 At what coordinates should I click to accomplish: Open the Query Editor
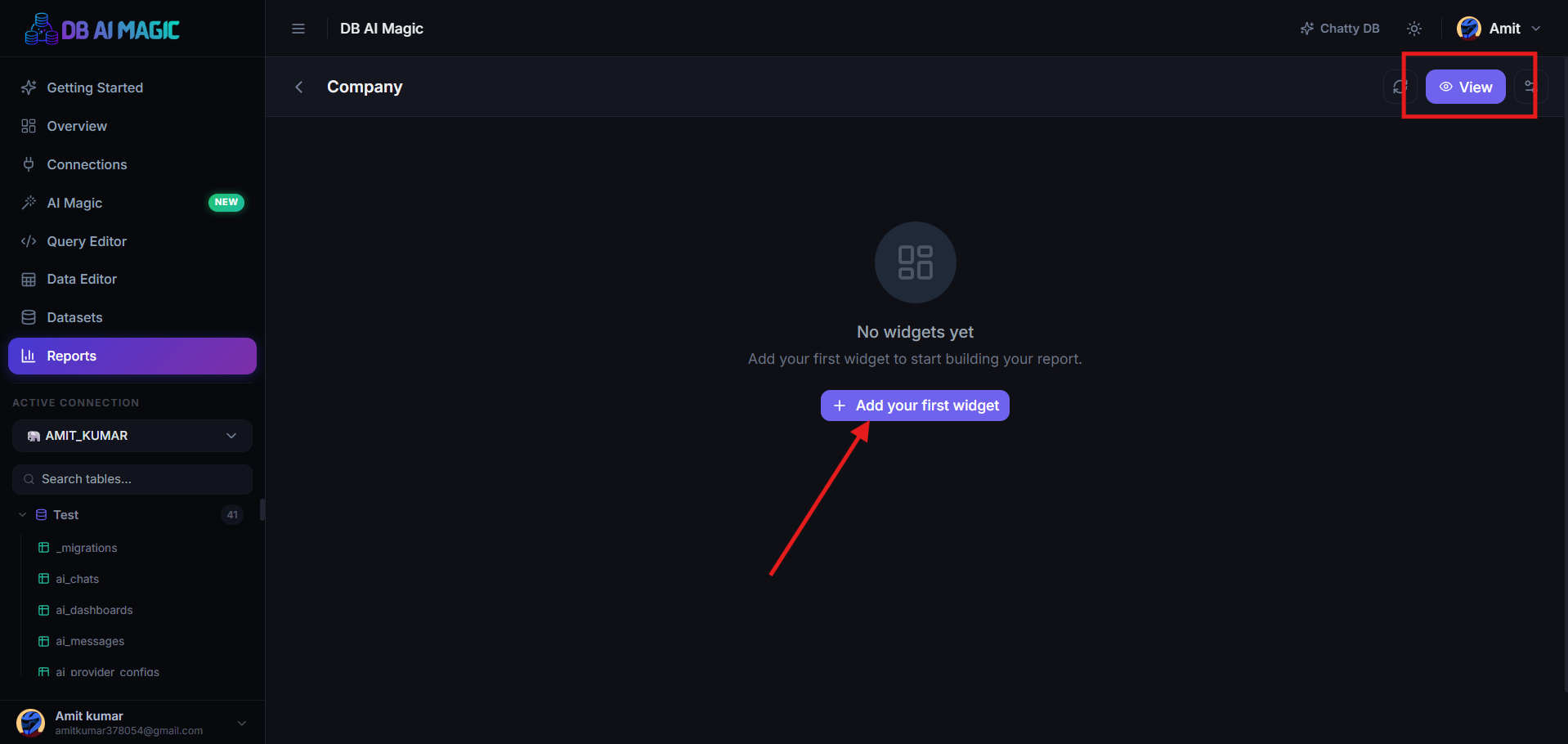[132, 241]
